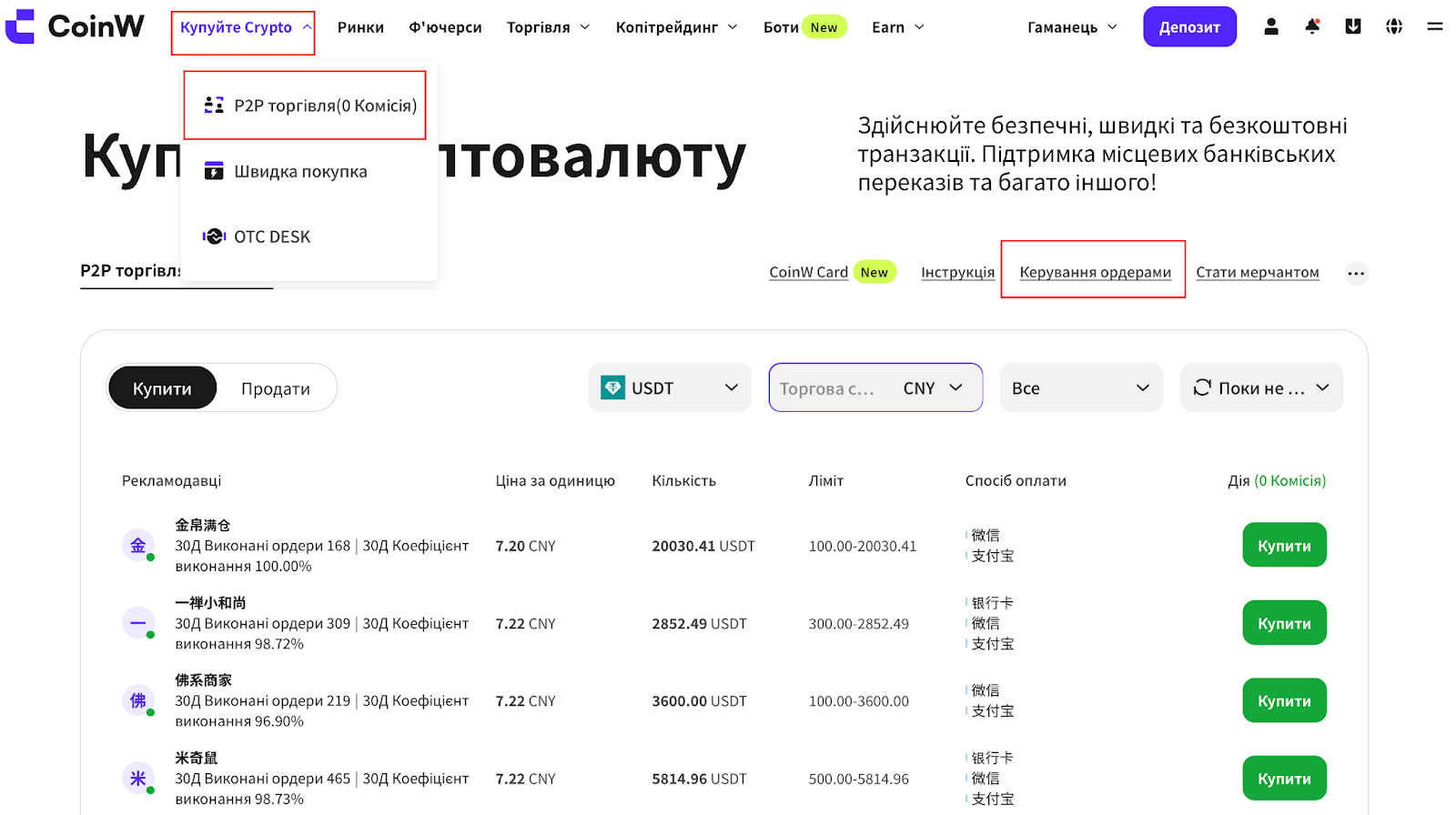Click the refresh icon in Поки не dropdown
Image resolution: width=1456 pixels, height=815 pixels.
(1202, 387)
